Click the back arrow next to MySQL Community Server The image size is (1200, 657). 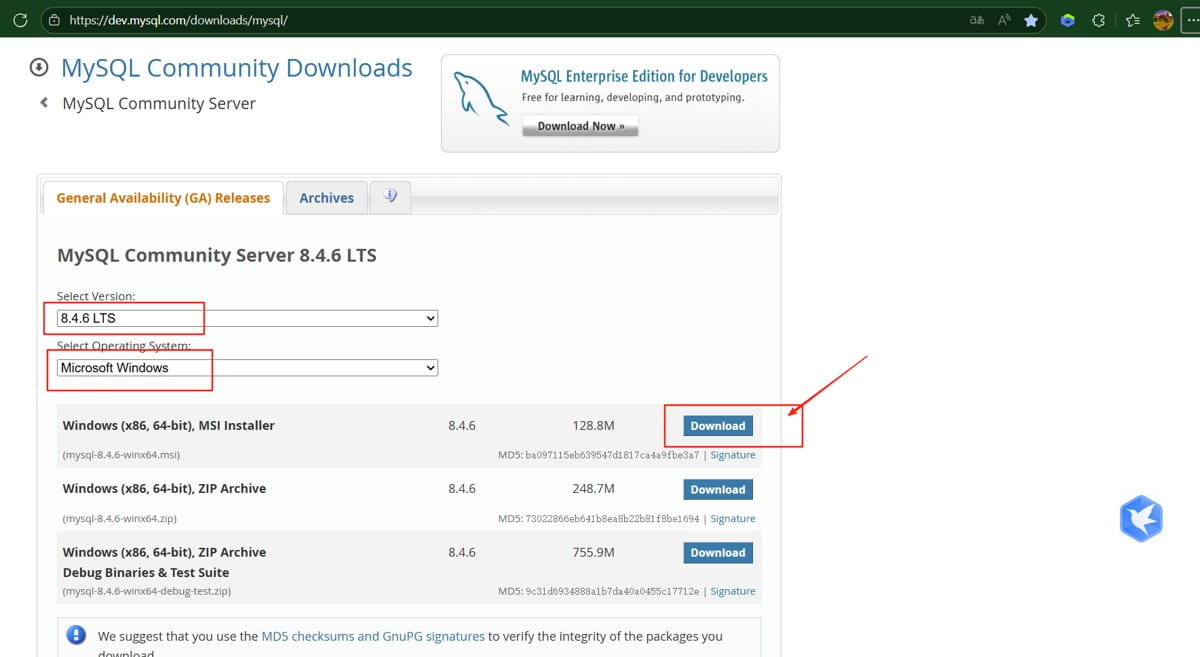tap(43, 102)
